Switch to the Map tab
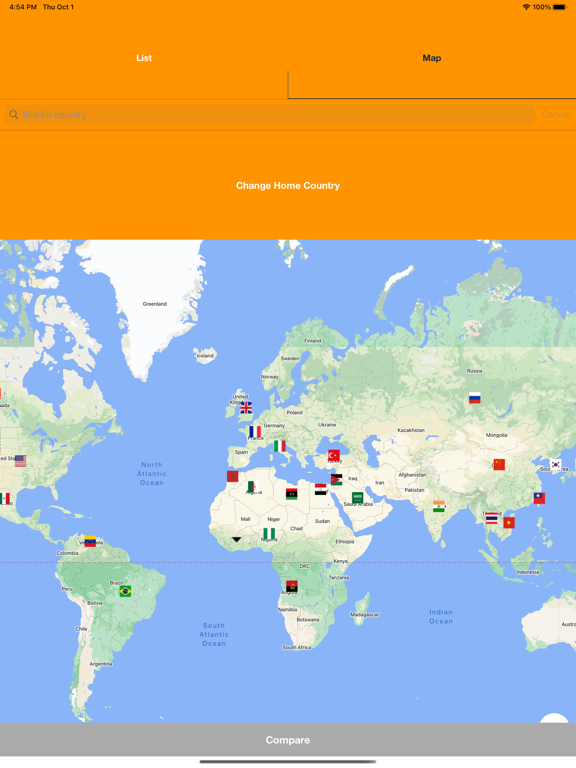 (x=432, y=58)
